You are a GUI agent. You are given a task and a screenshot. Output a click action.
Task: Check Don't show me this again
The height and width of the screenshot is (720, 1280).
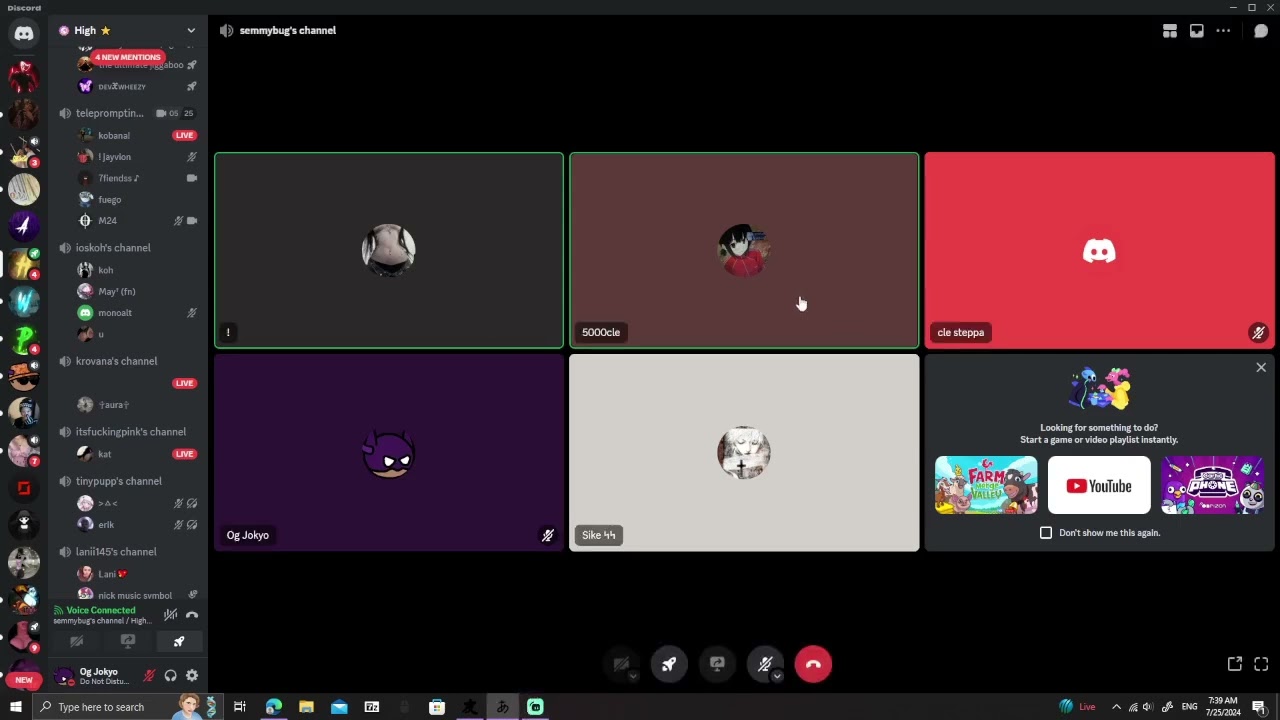[1046, 533]
